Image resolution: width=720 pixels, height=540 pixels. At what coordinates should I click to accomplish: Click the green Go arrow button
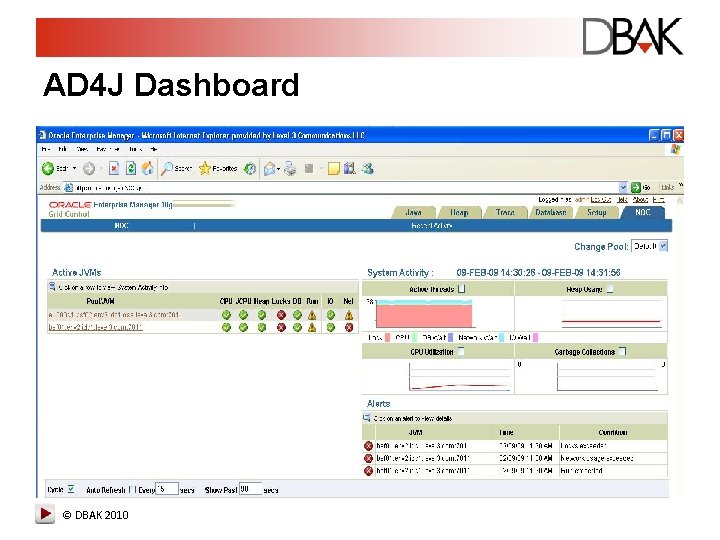pyautogui.click(x=636, y=187)
